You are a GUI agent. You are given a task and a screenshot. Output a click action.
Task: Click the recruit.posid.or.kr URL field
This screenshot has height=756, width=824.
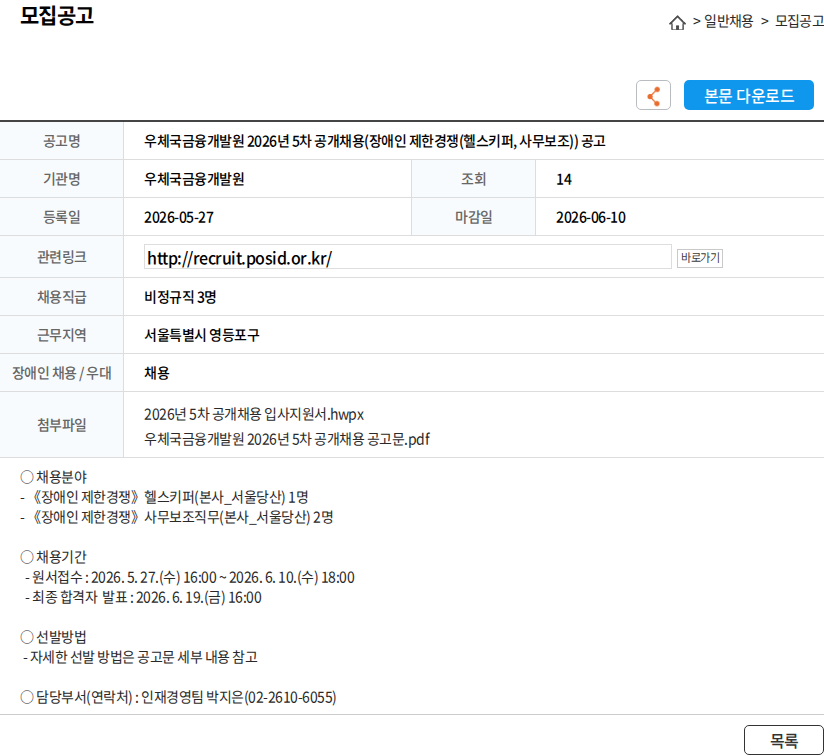point(408,257)
